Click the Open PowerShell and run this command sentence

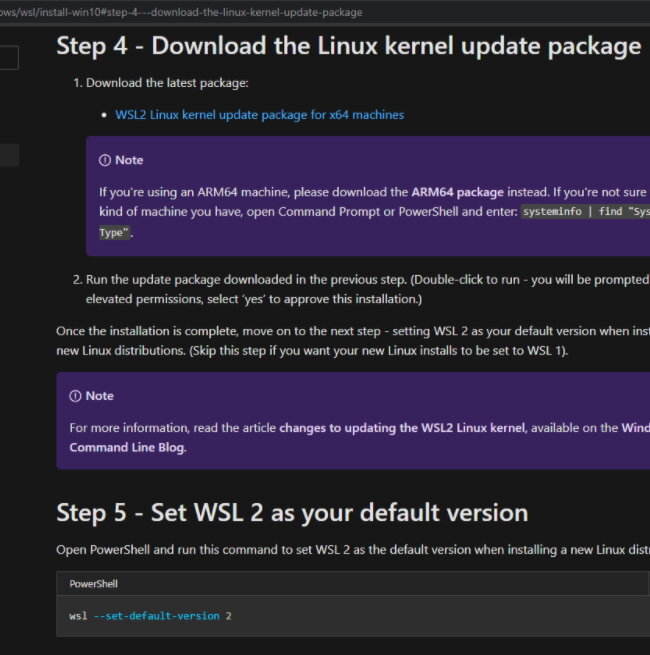(x=353, y=550)
